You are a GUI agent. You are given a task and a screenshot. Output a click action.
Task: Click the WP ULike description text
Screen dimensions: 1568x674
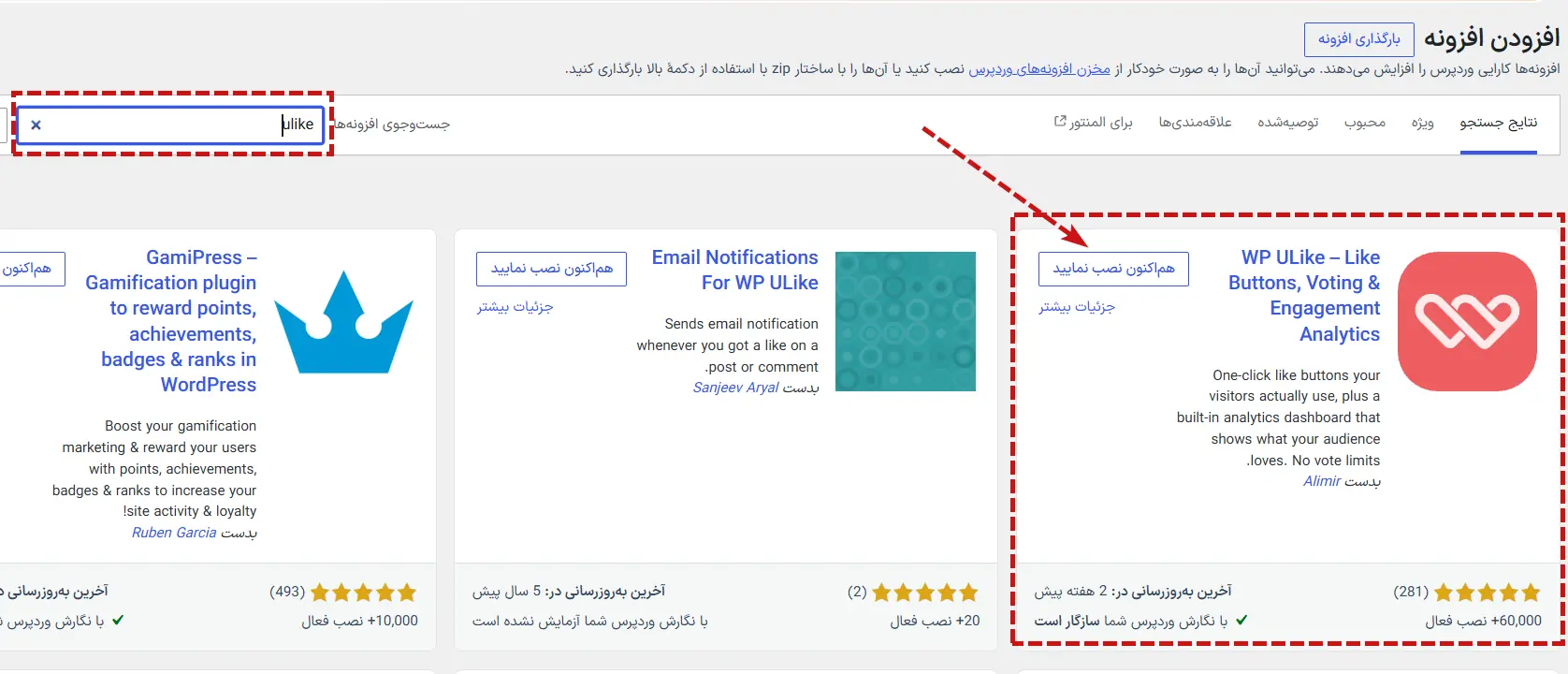click(x=1279, y=418)
